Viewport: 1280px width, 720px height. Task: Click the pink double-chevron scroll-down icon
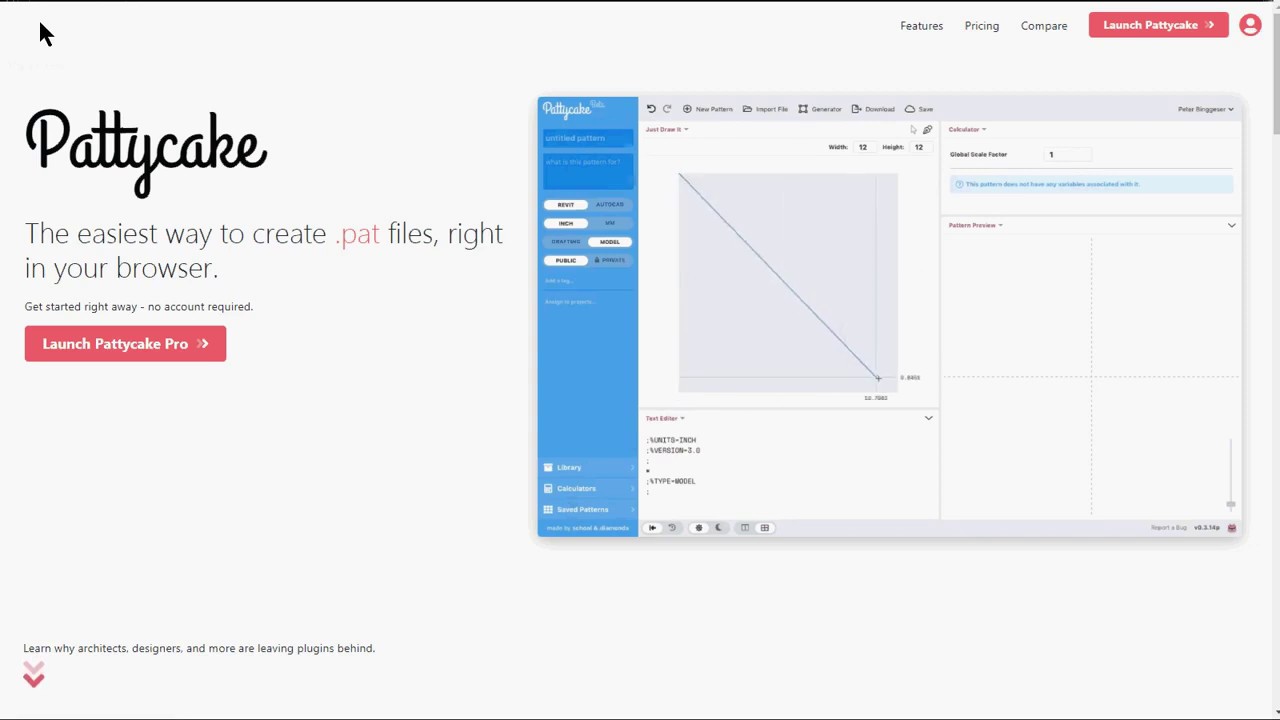tap(34, 675)
